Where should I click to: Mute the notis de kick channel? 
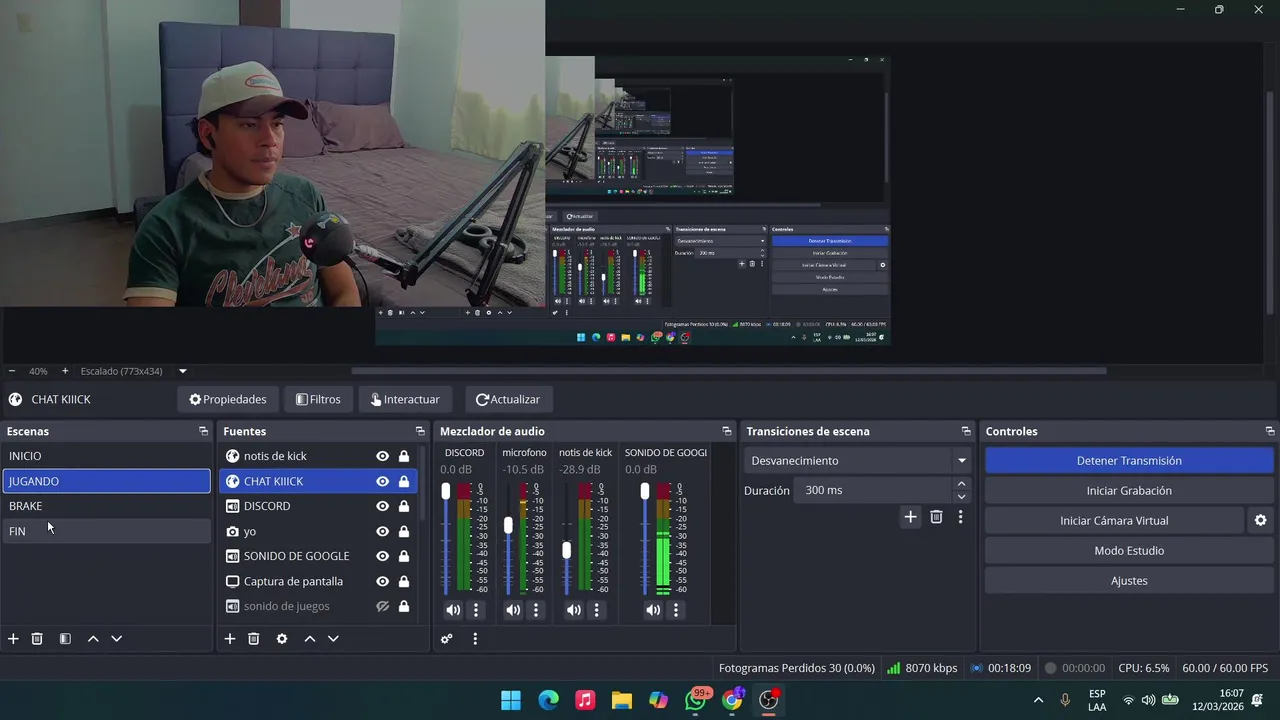point(573,609)
